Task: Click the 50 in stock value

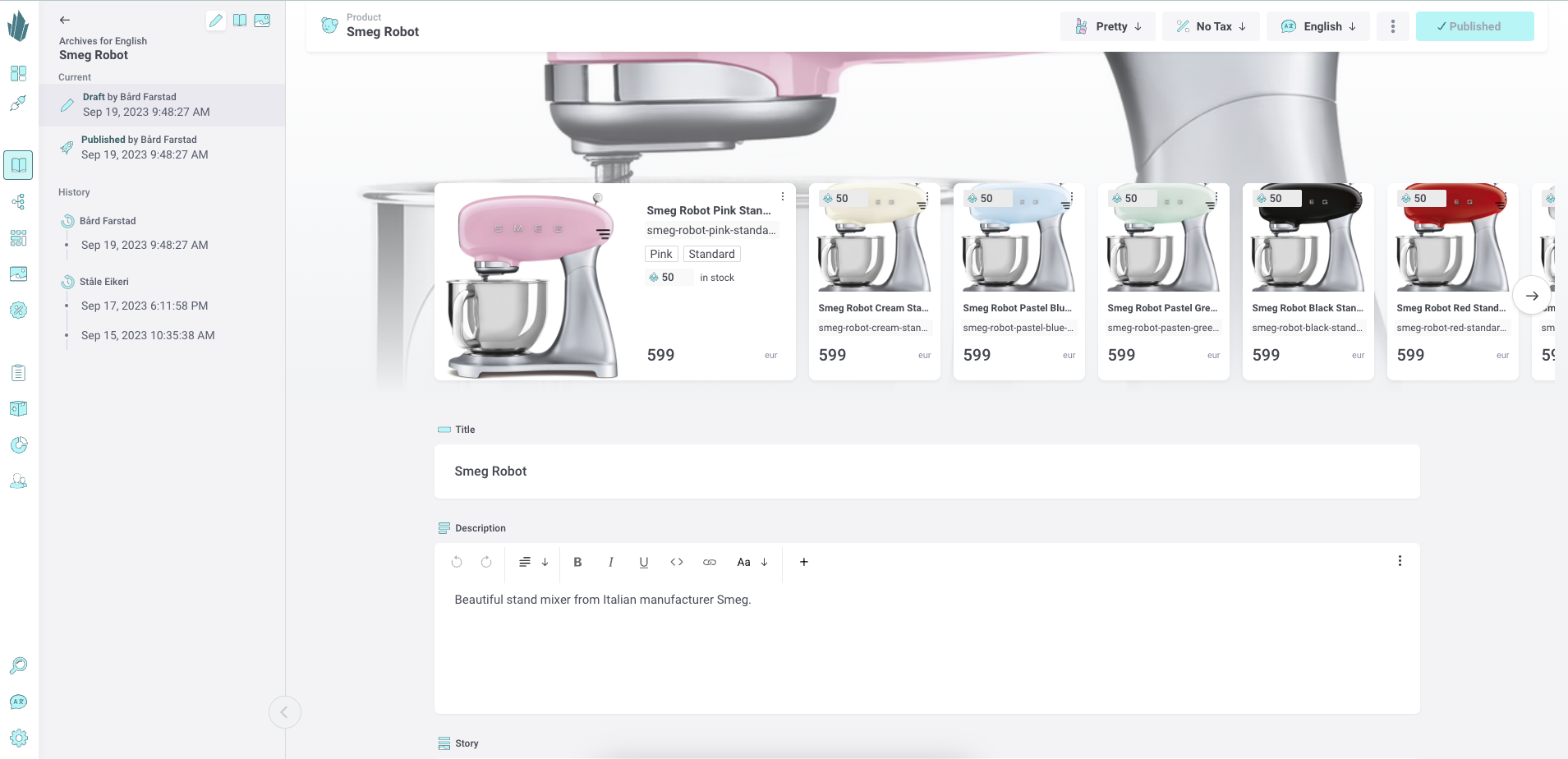Action: pyautogui.click(x=668, y=278)
